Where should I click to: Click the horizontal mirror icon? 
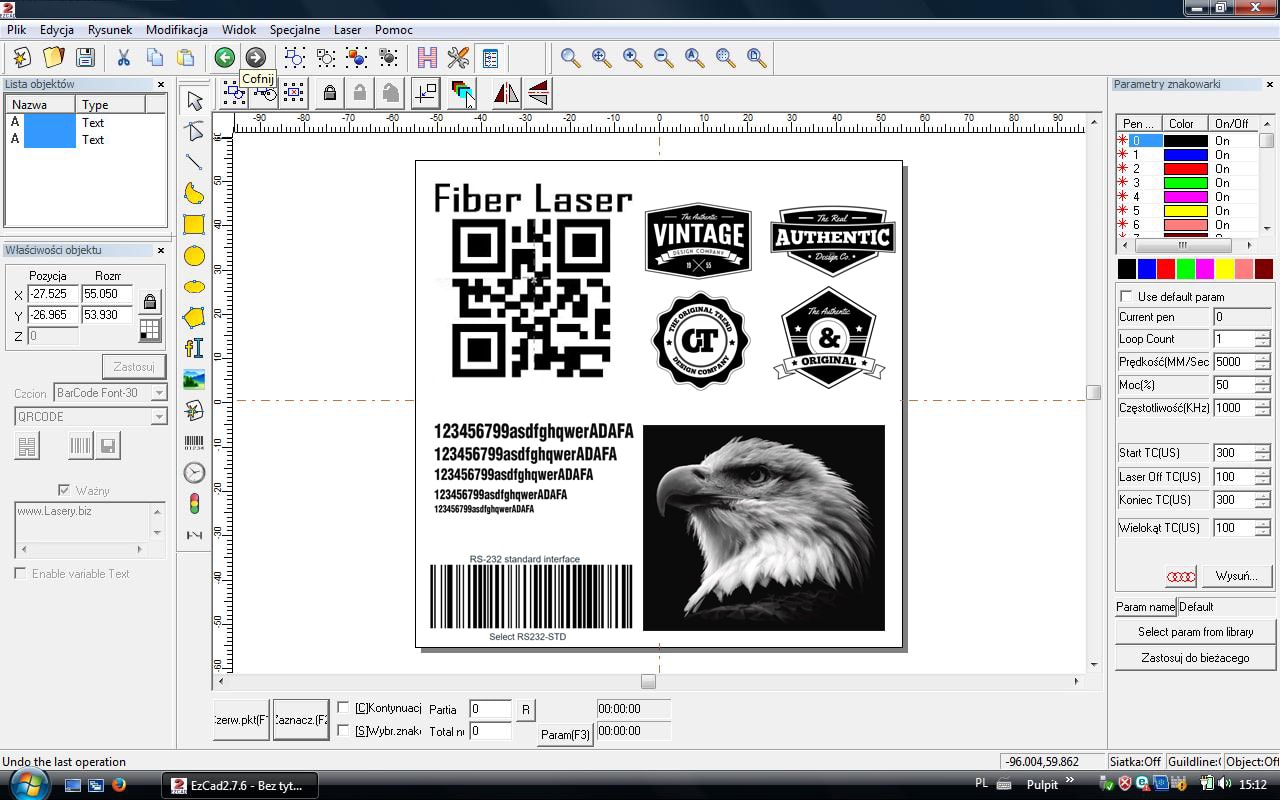tap(506, 94)
